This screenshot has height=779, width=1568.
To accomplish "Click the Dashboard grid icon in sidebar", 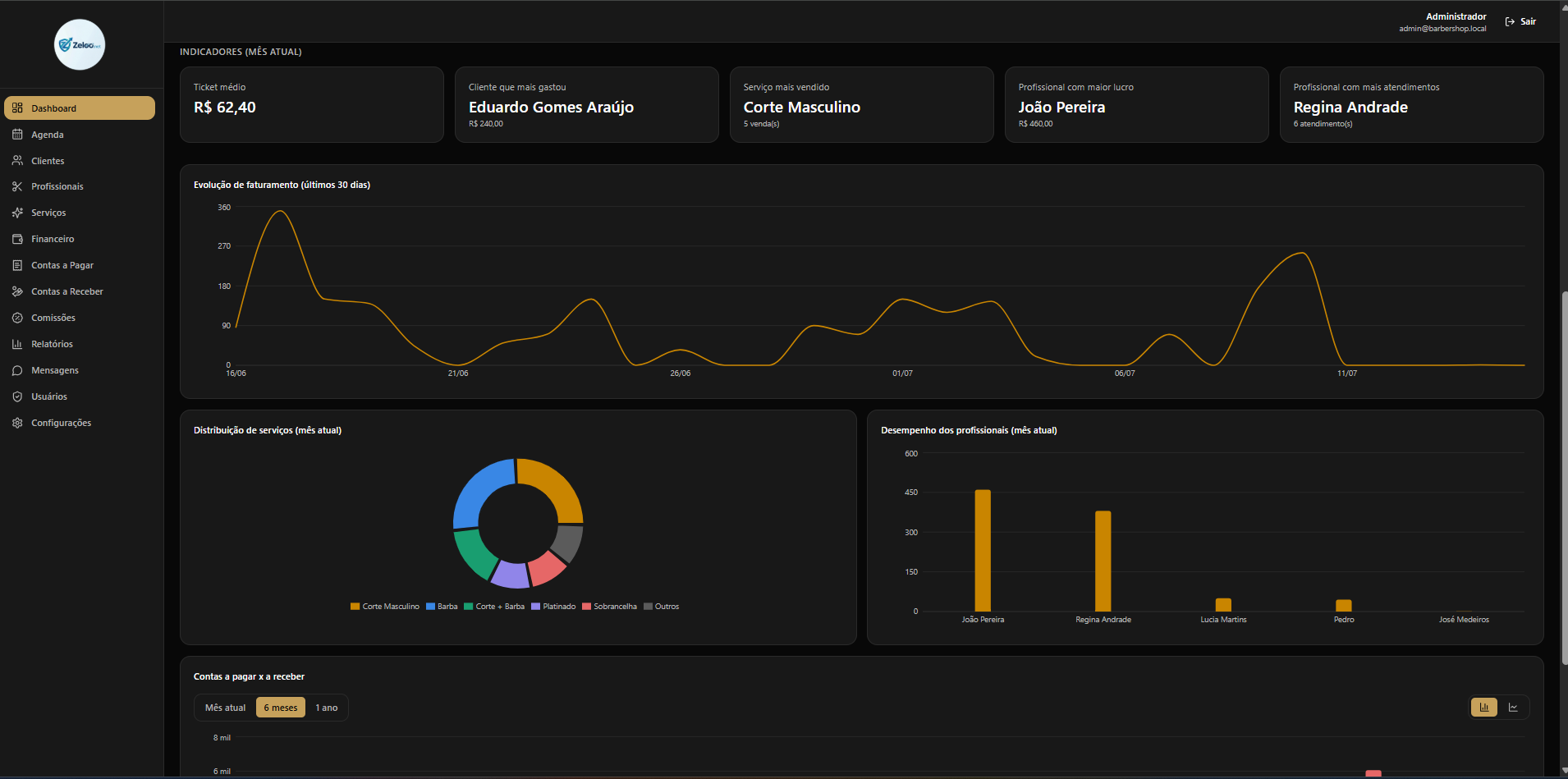I will point(17,108).
